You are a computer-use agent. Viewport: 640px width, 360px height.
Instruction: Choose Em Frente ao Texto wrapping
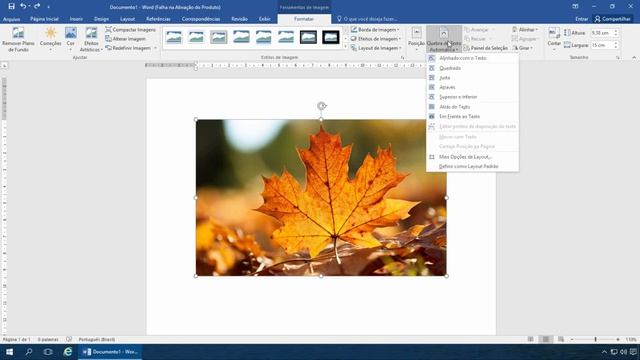point(473,117)
